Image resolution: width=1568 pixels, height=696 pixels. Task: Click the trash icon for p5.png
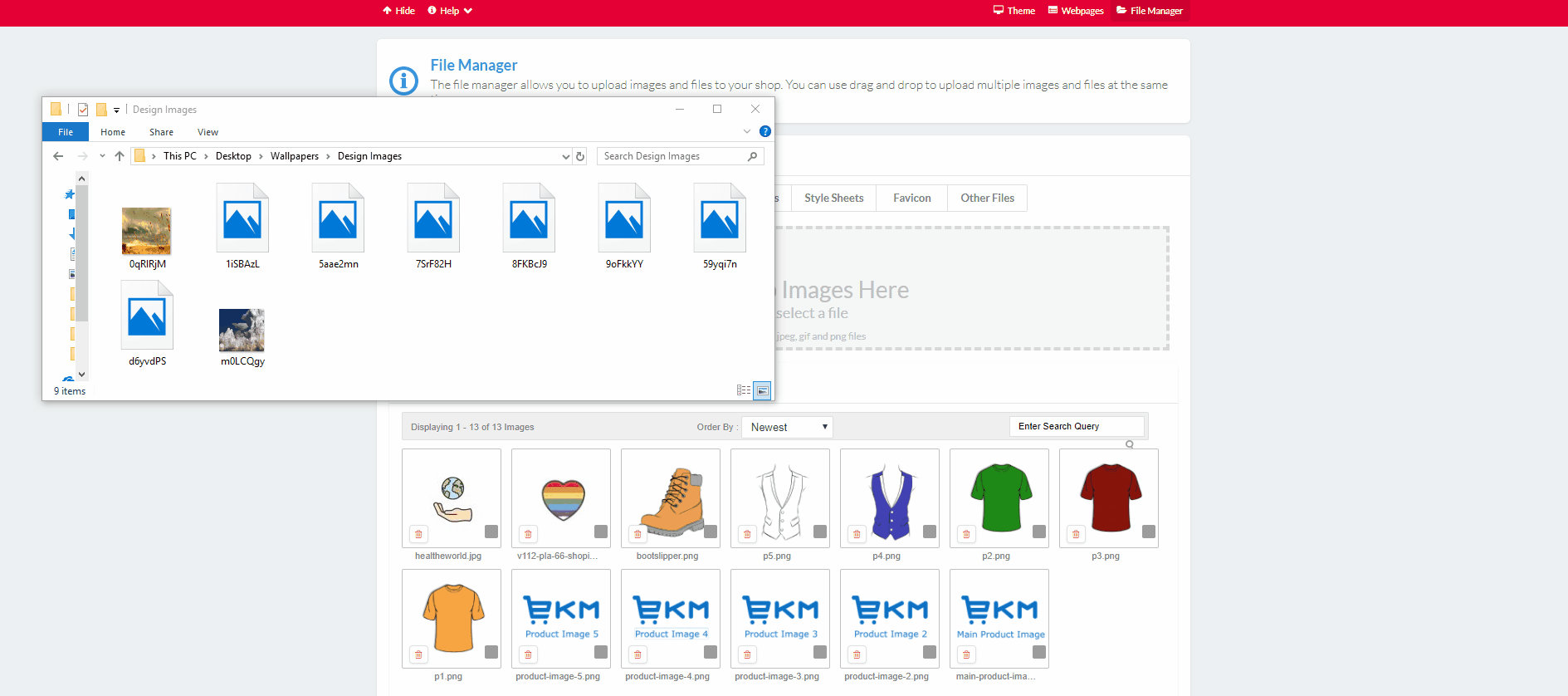point(747,534)
